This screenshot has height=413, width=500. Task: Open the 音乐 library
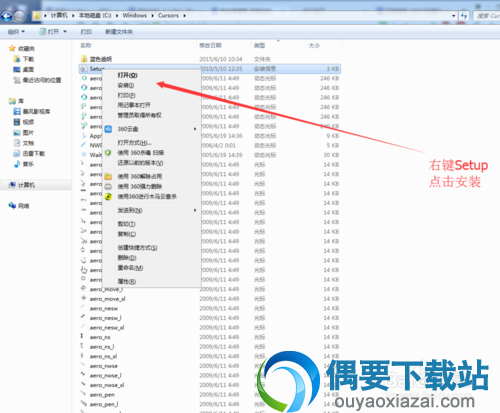click(24, 164)
